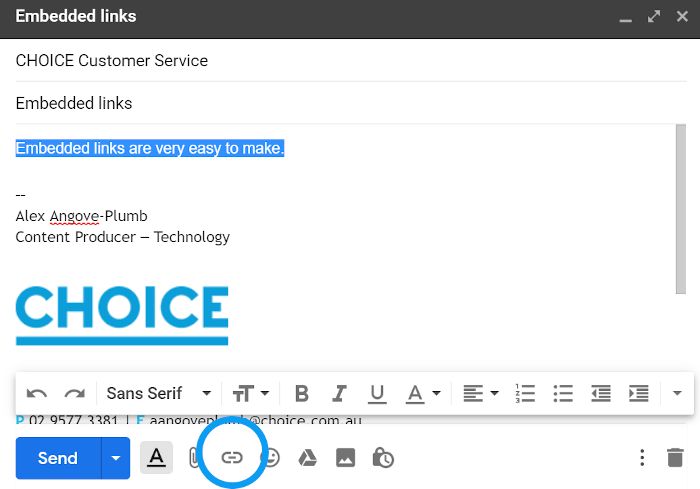Toggle italic formatting
The image size is (700, 489).
[339, 393]
